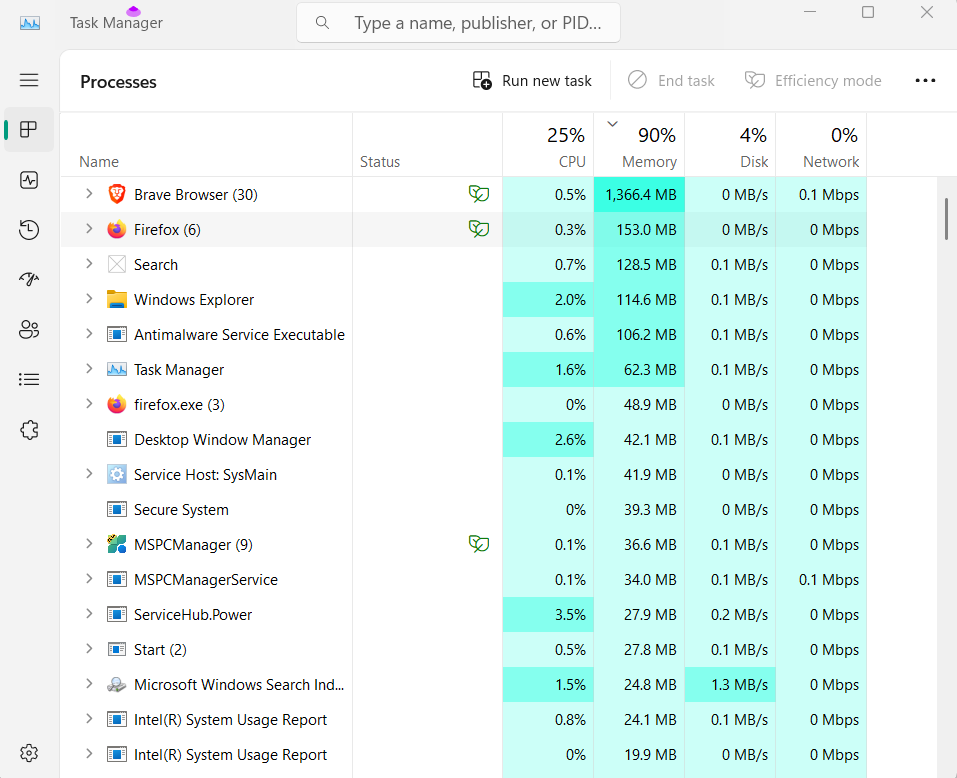Toggle the hamburger navigation menu
This screenshot has width=957, height=778.
coord(29,80)
